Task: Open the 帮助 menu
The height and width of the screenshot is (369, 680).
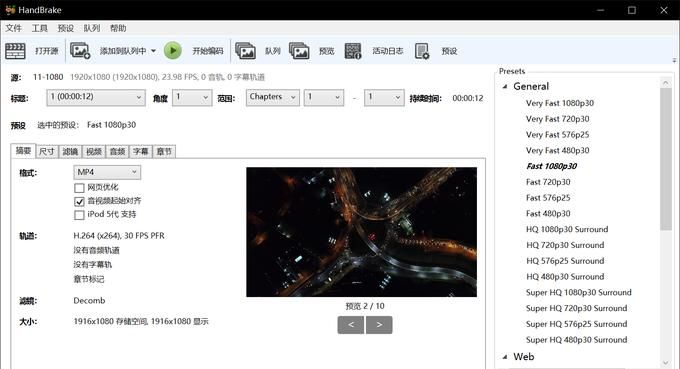Action: point(118,28)
